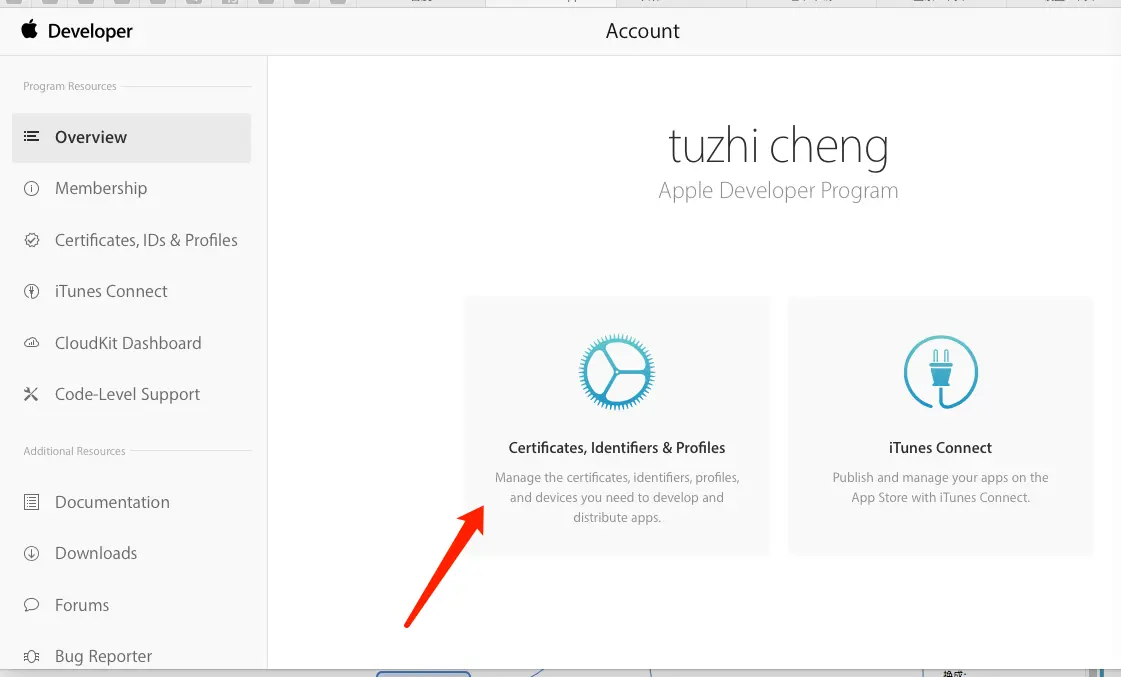Click the iTunes Connect plug icon in the sidebar
Screen dimensions: 1121x677
31,292
